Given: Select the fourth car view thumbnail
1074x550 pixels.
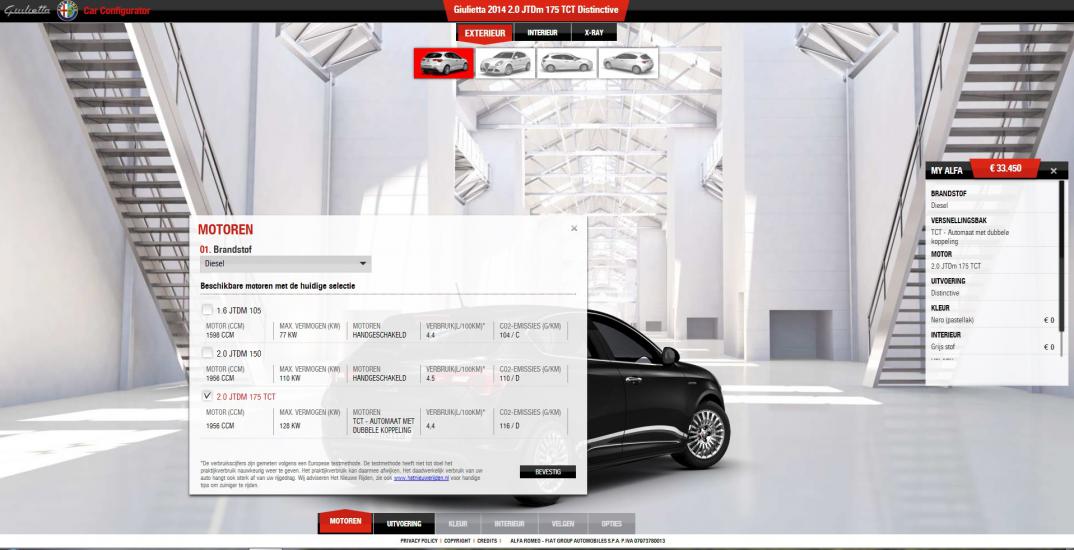Looking at the screenshot, I should tap(628, 63).
